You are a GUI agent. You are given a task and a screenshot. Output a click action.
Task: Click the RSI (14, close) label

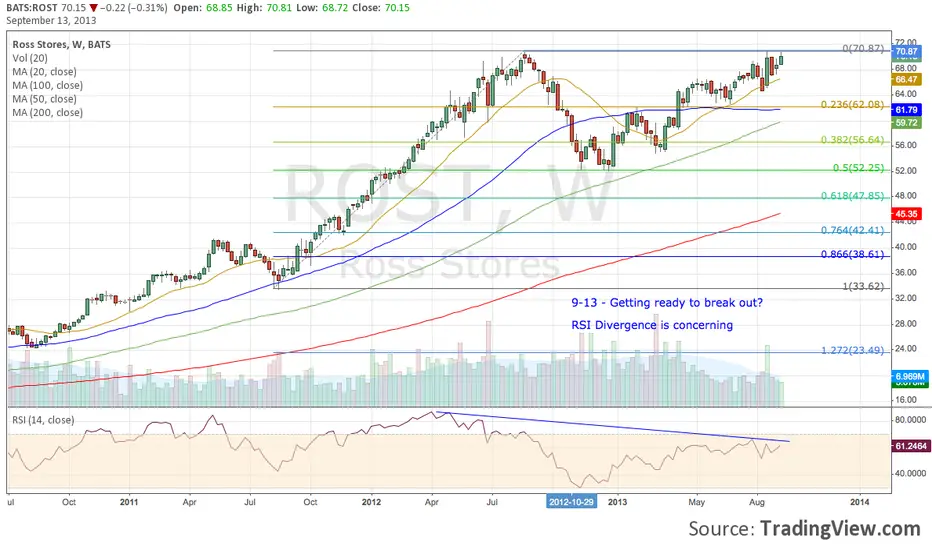[x=43, y=420]
